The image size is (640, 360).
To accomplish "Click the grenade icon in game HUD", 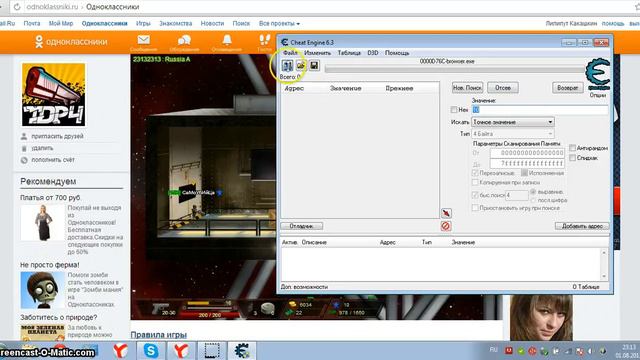I will pyautogui.click(x=268, y=308).
